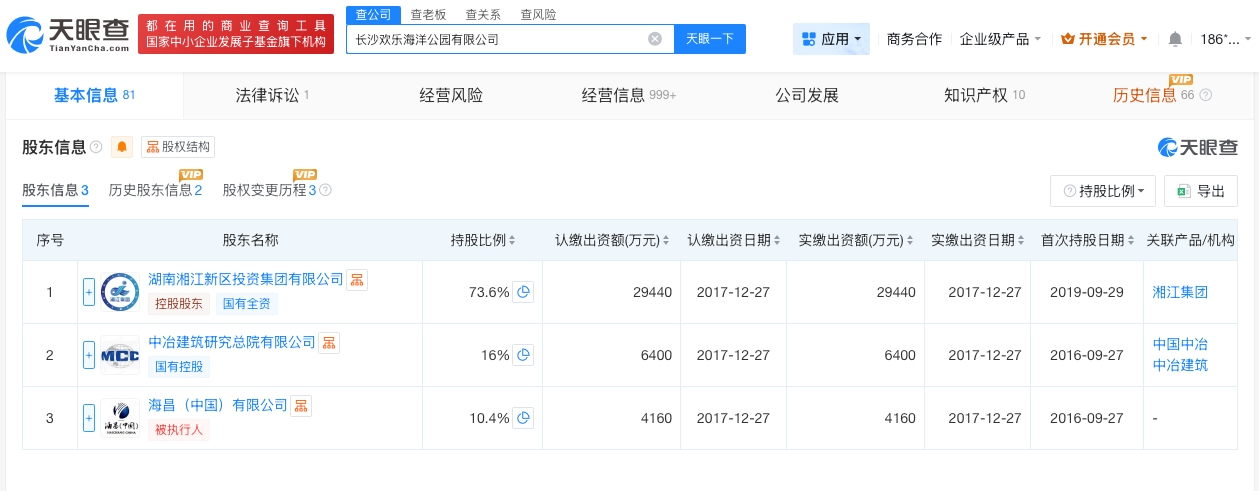Open 开通会员 dropdown
Image resolution: width=1259 pixels, height=491 pixels.
[1104, 39]
